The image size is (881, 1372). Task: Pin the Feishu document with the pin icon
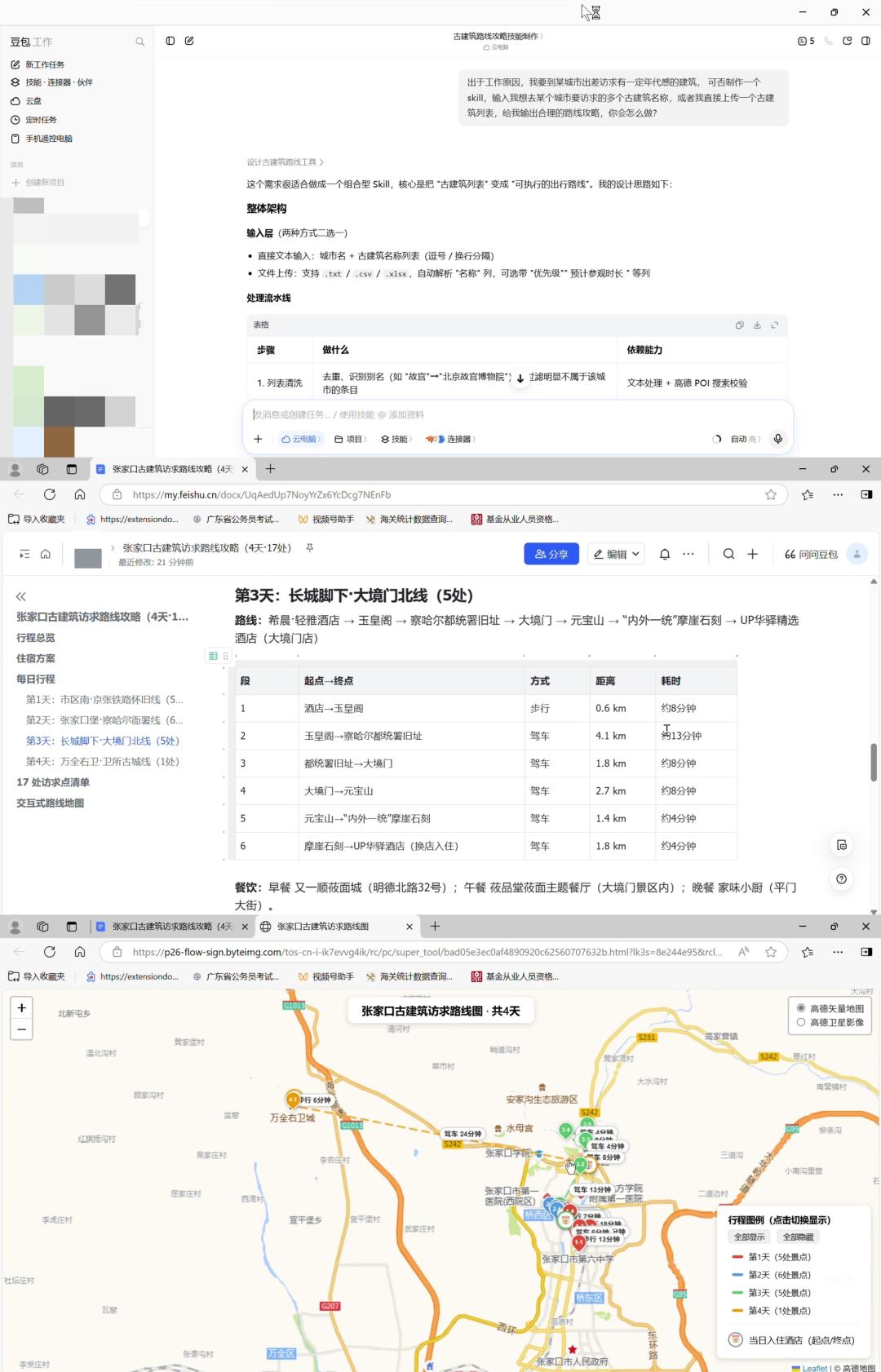pyautogui.click(x=309, y=548)
